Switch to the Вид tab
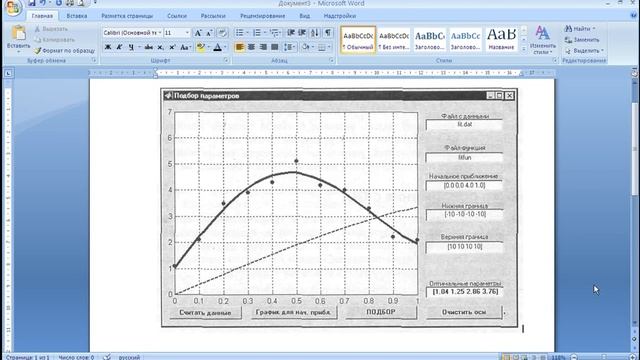The height and width of the screenshot is (360, 640). (304, 16)
